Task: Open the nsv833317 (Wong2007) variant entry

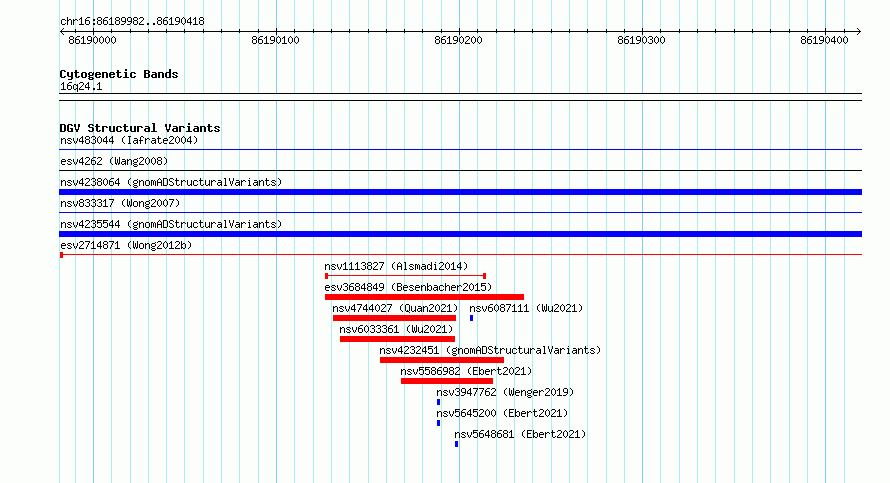Action: (x=120, y=203)
